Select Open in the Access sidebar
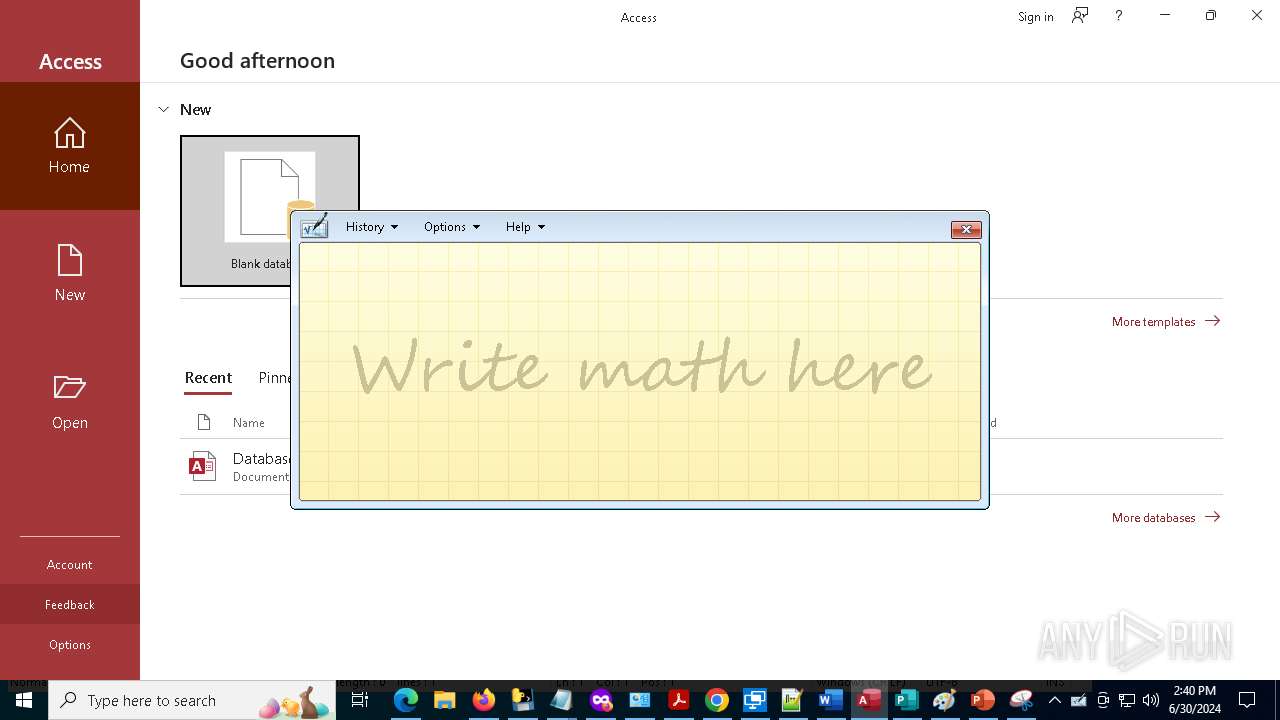The image size is (1280, 720). coord(70,402)
